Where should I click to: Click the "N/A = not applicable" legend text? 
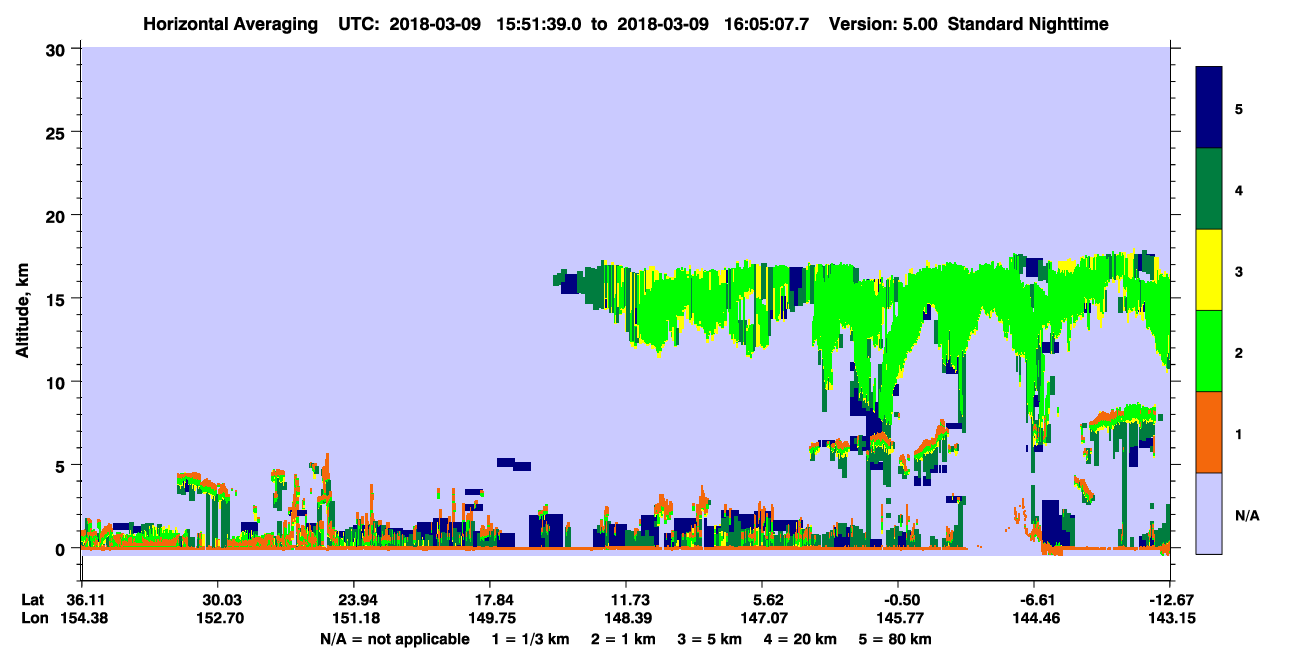394,639
